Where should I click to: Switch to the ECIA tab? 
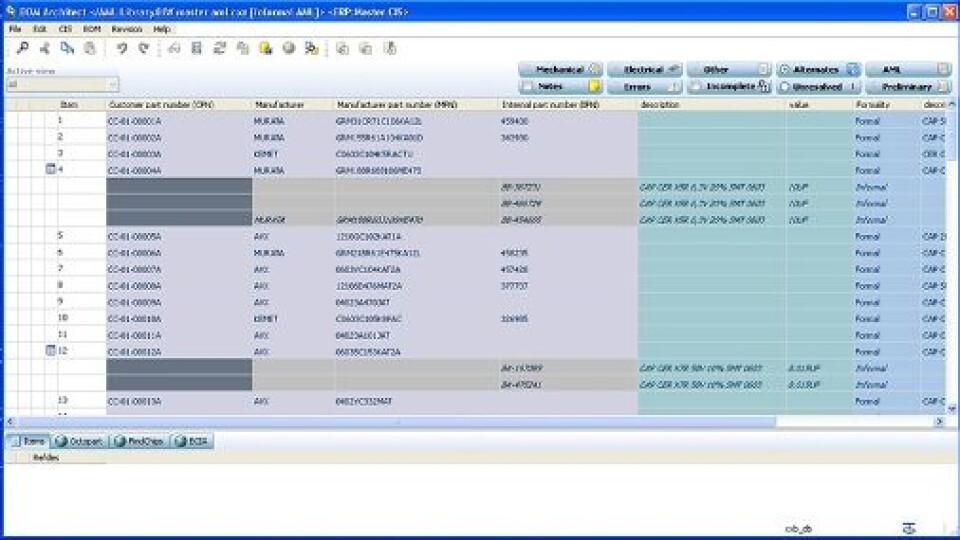pos(192,441)
